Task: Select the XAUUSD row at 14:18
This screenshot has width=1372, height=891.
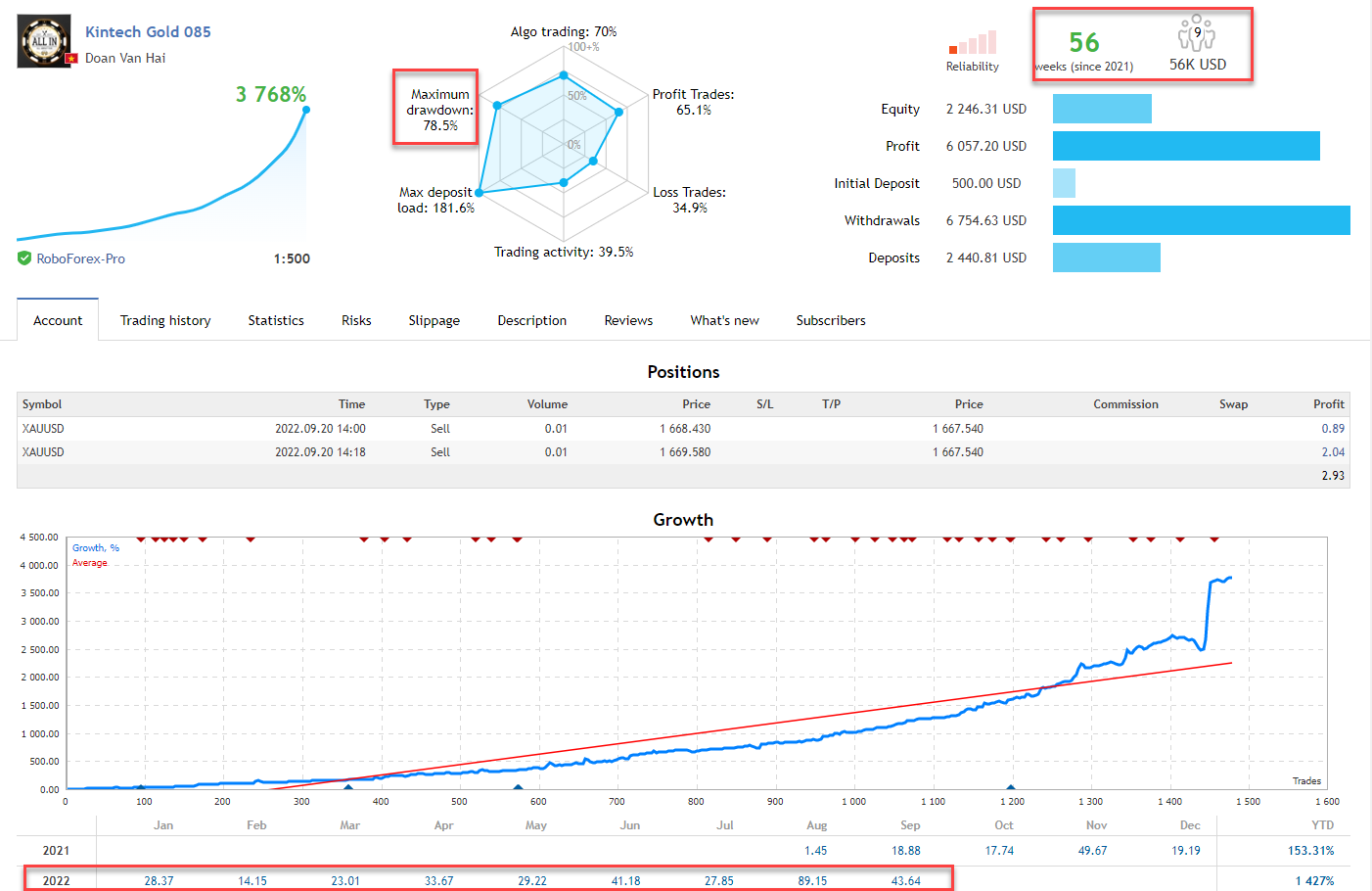Action: [x=683, y=452]
